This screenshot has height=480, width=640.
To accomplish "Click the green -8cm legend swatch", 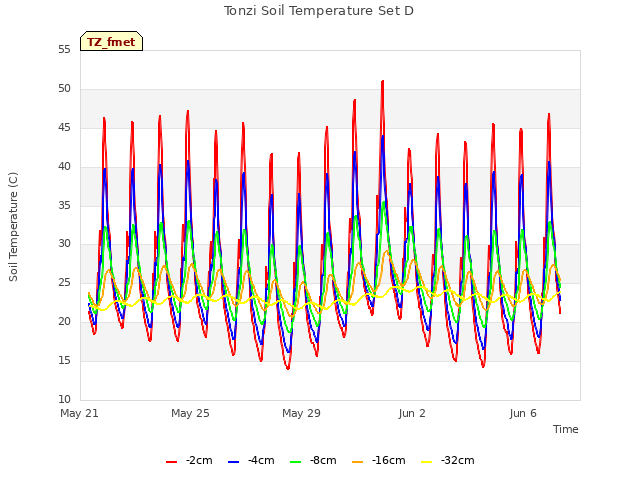I will 295,462.
